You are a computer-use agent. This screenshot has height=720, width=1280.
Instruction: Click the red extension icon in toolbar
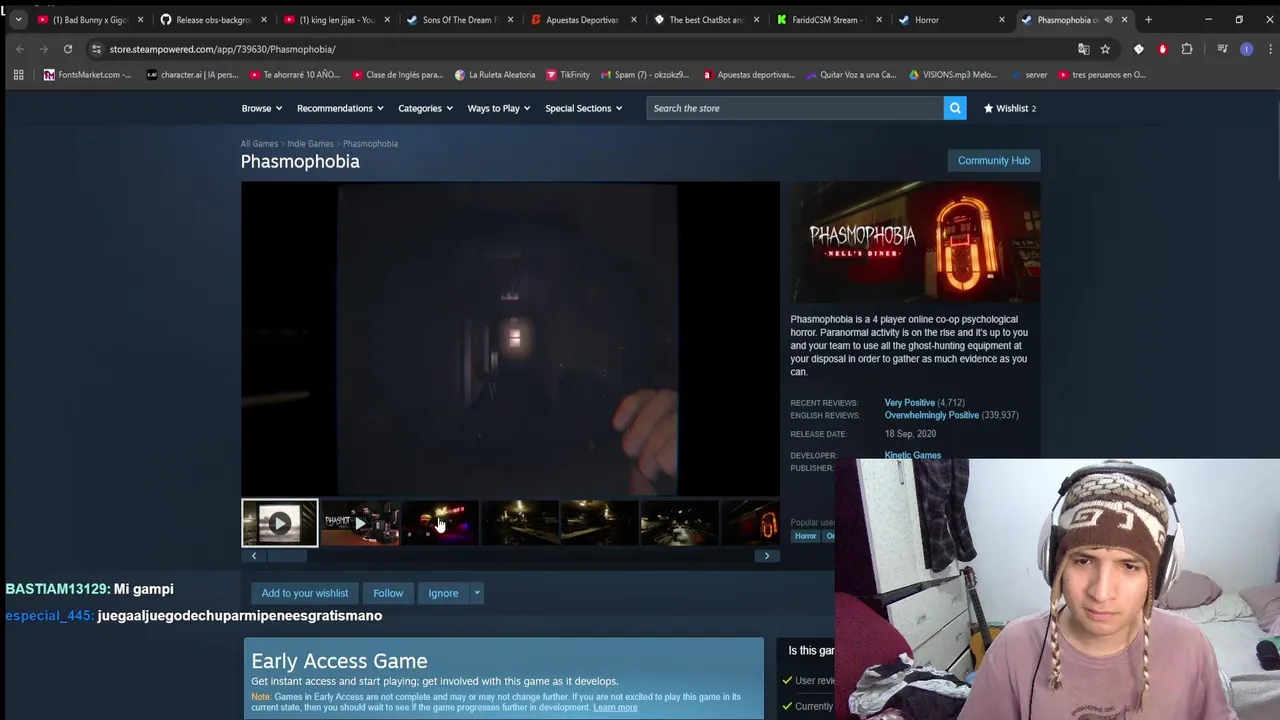pyautogui.click(x=1162, y=49)
